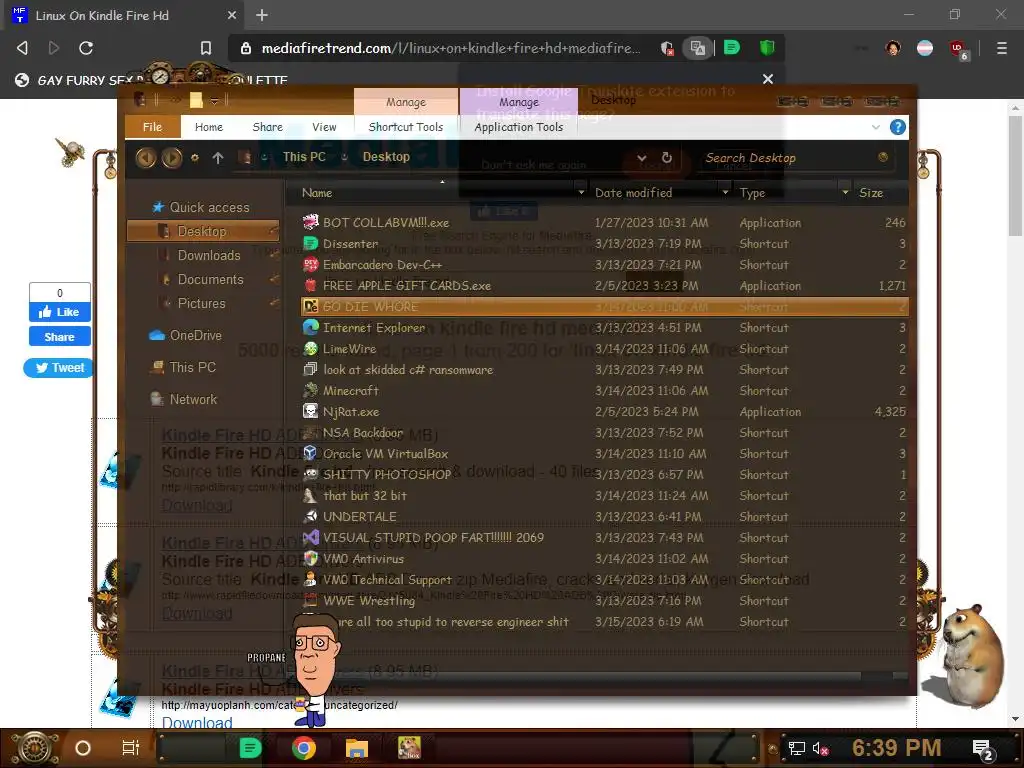Open Chrome from the taskbar
1024x768 pixels.
(304, 748)
